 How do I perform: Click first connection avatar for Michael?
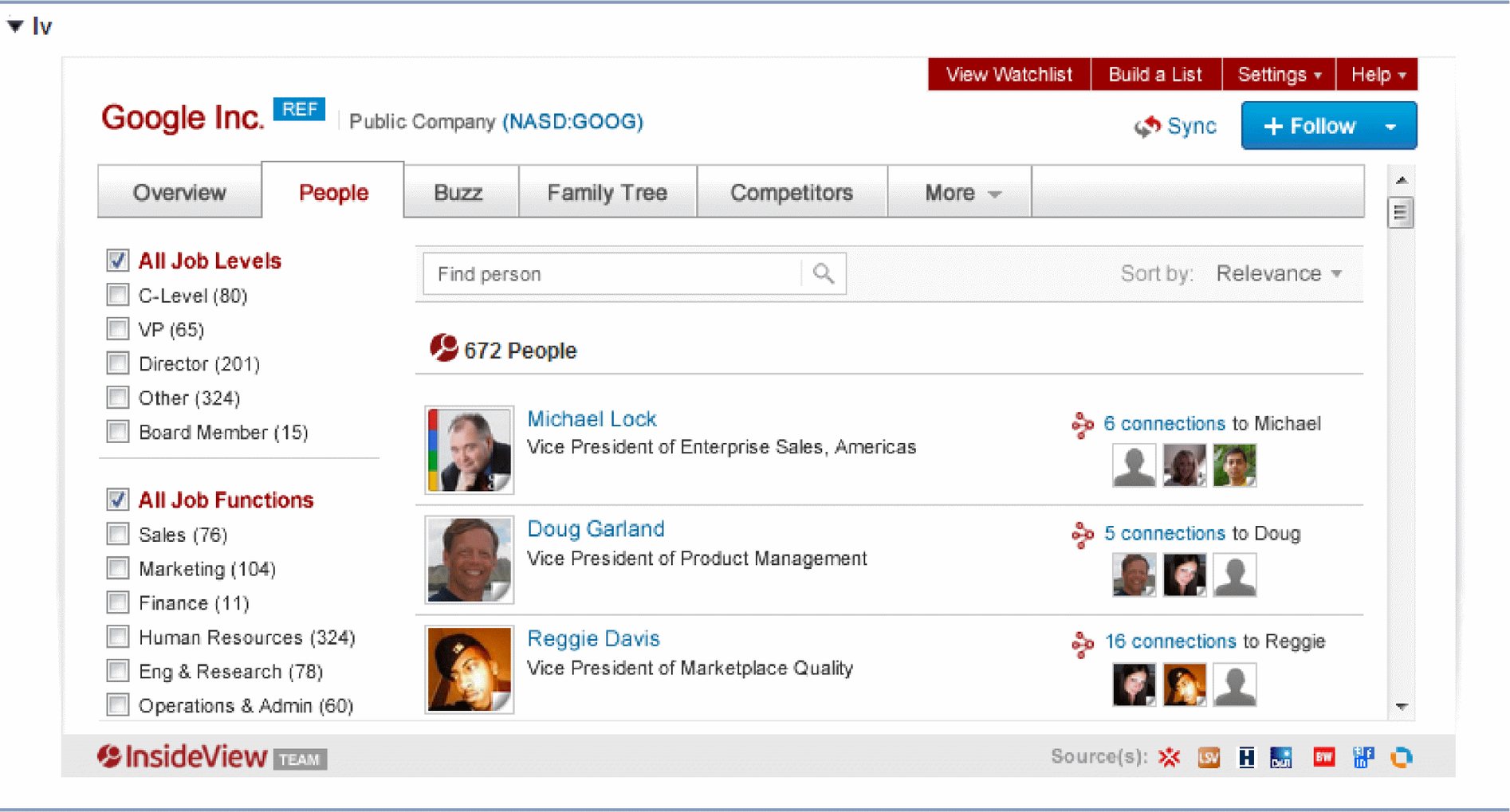[1134, 465]
